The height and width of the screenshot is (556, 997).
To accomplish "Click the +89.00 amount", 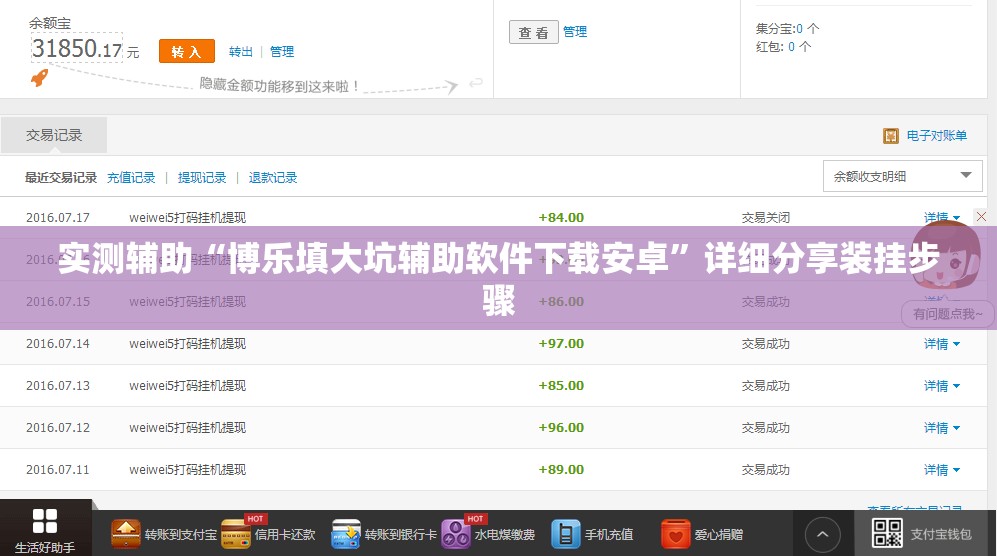I will coord(561,469).
